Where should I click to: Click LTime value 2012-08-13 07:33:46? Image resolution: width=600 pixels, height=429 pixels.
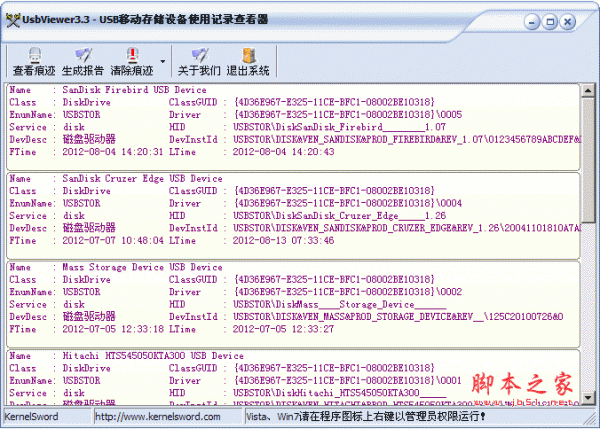(284, 241)
